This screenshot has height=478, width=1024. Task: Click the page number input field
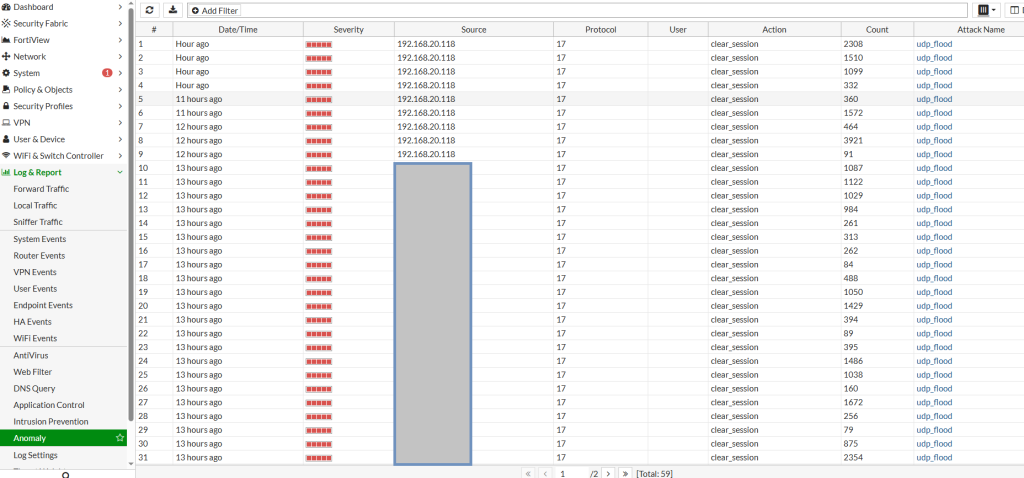click(x=573, y=473)
